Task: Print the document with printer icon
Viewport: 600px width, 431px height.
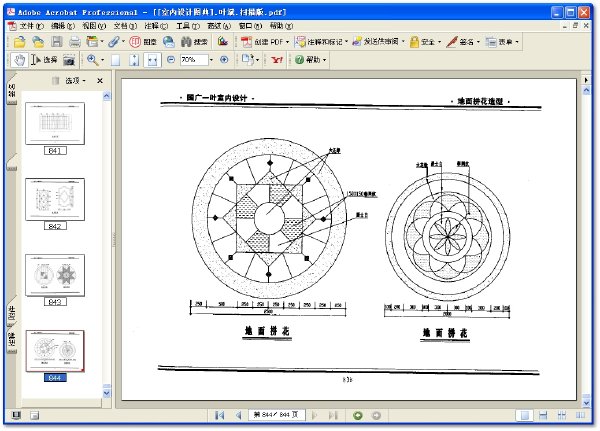Action: [x=75, y=42]
